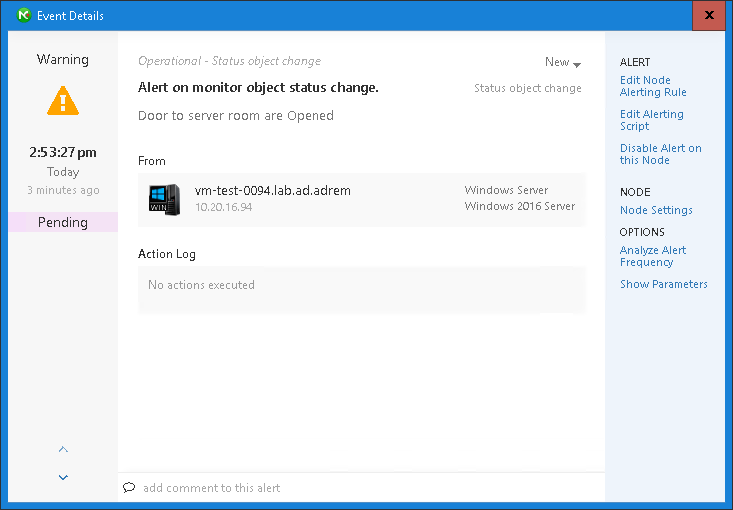
Task: Open the New status dropdown
Action: click(x=563, y=62)
